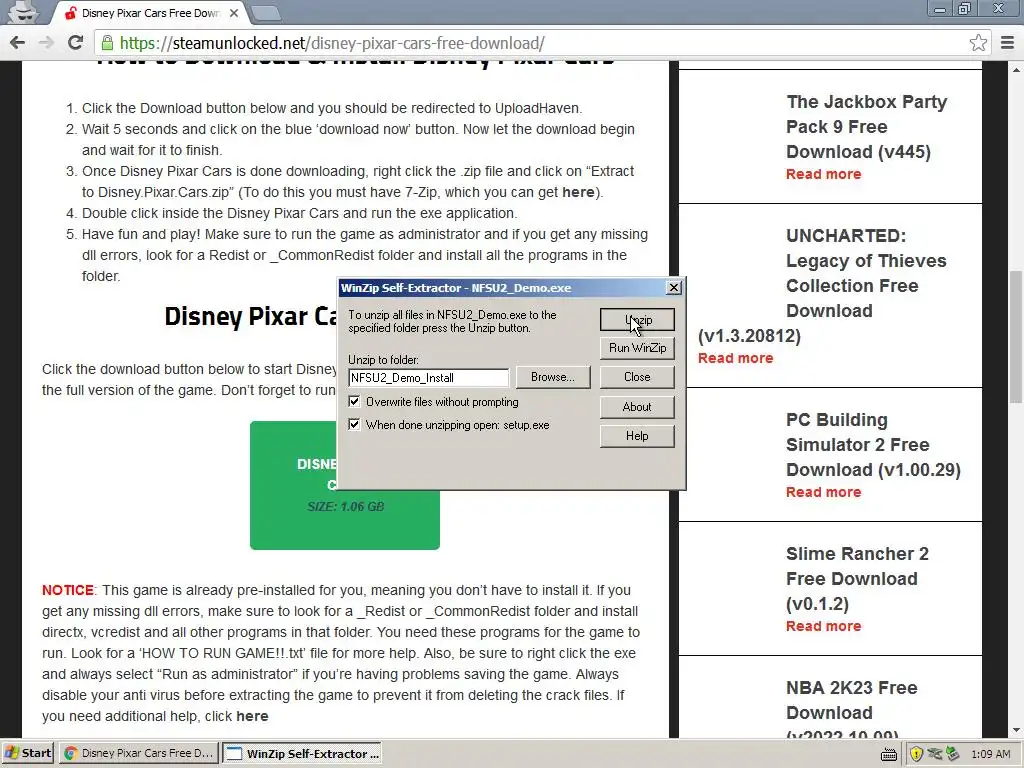The image size is (1024, 768).
Task: Click the taskbar clock showing 1:09 AM
Action: point(990,754)
